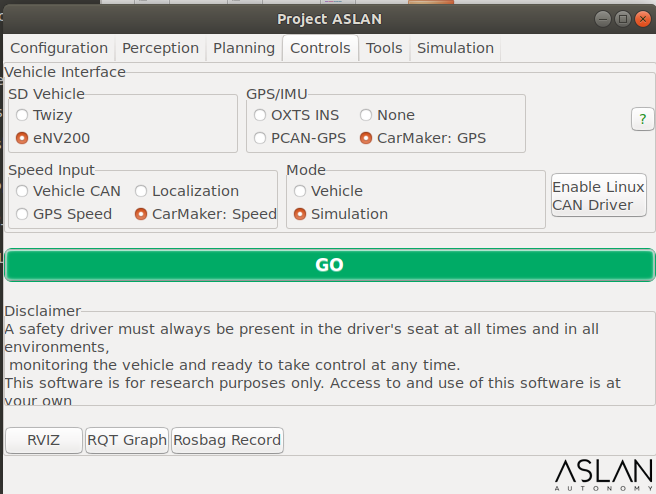
Task: Set GPS/IMU to None
Action: pos(387,115)
